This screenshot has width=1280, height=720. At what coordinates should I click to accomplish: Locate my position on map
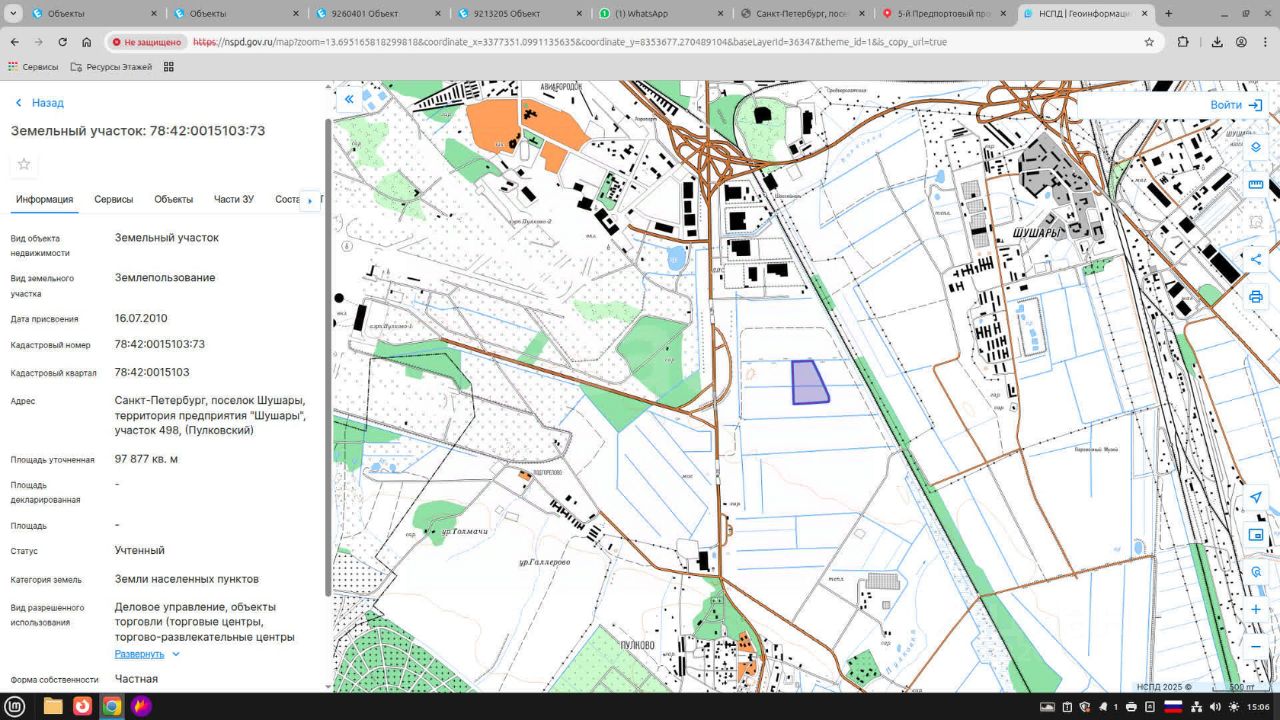[x=1256, y=498]
